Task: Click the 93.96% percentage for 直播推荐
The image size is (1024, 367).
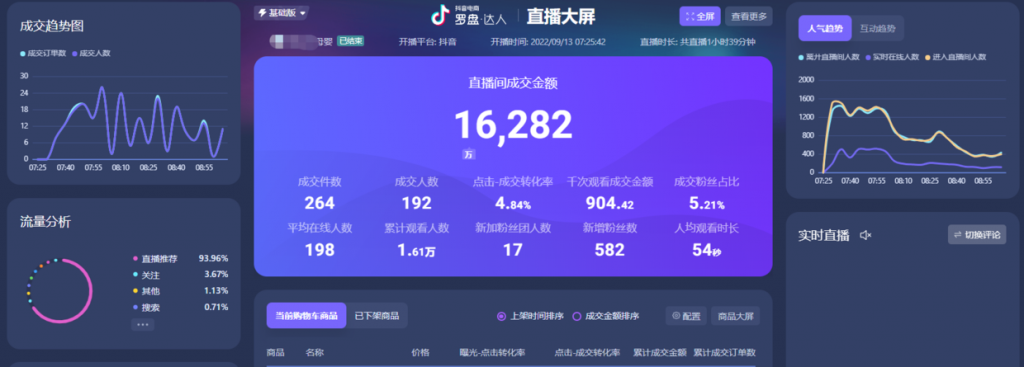Action: (214, 259)
